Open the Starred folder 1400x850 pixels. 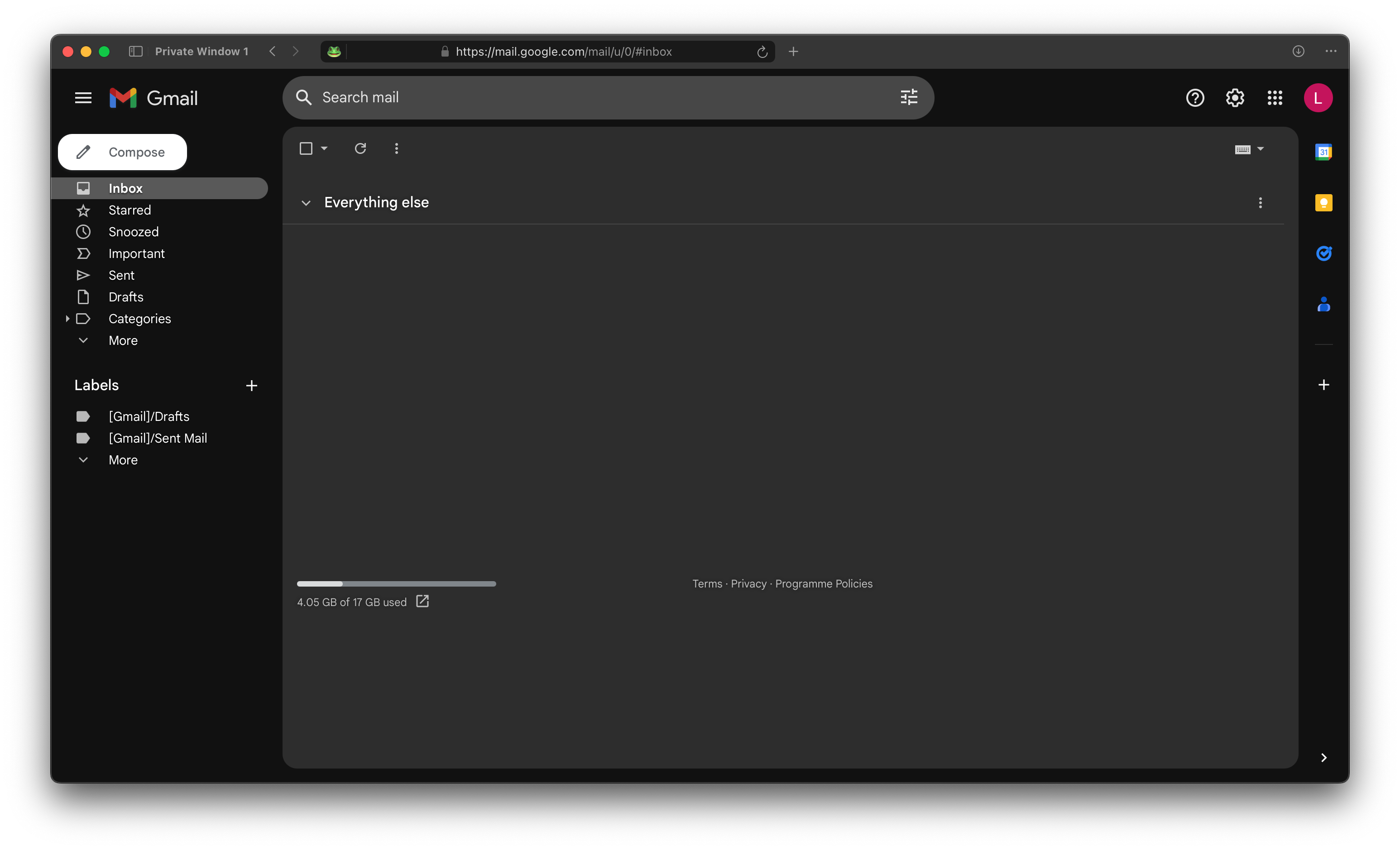tap(129, 210)
